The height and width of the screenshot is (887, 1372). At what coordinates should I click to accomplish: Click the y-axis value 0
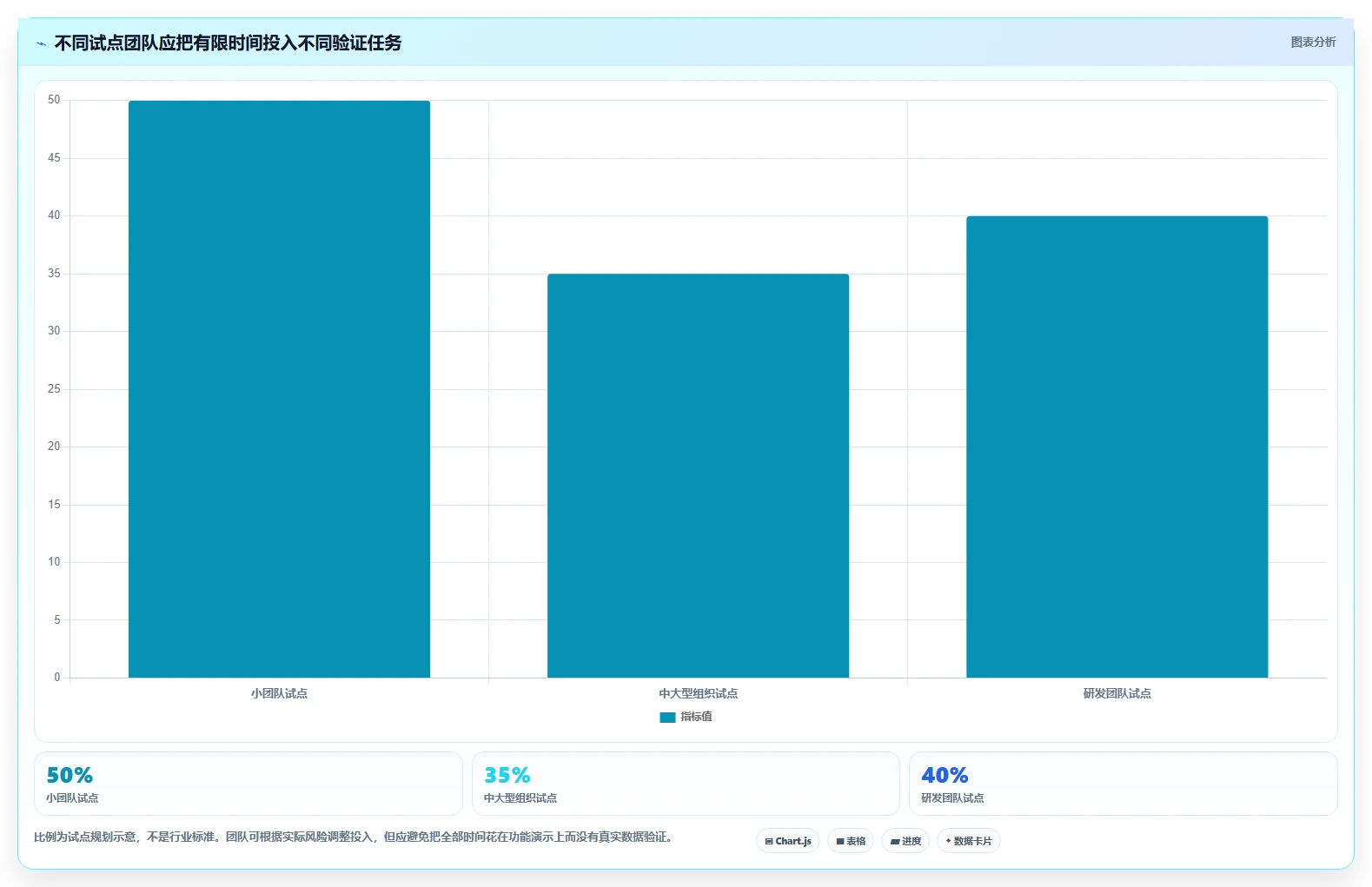point(57,678)
